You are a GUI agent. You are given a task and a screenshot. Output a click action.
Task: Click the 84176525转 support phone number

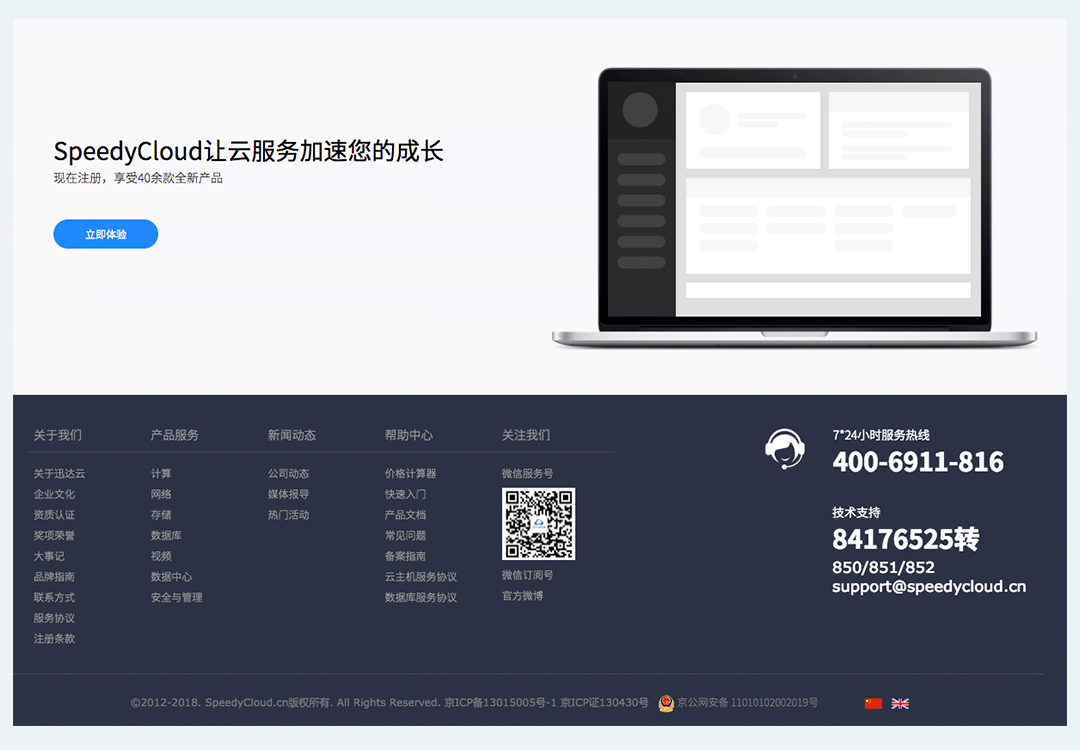tap(906, 539)
